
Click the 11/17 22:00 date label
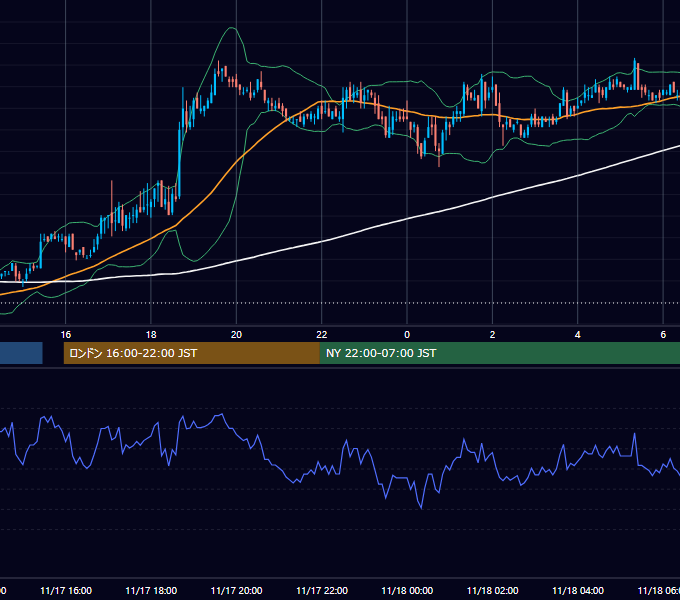(322, 591)
